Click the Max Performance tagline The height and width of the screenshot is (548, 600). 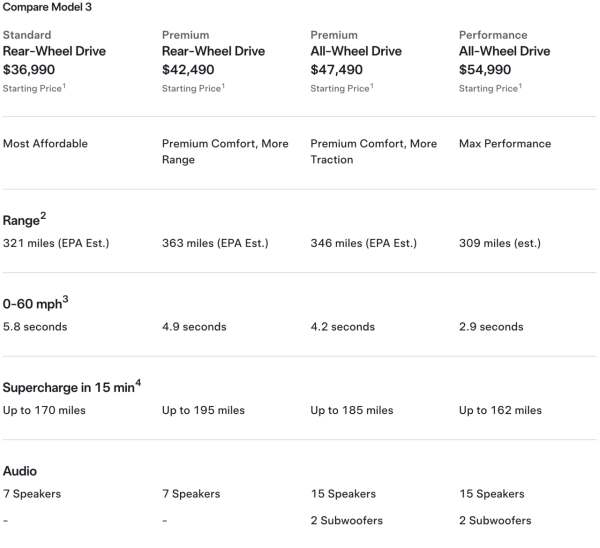505,144
